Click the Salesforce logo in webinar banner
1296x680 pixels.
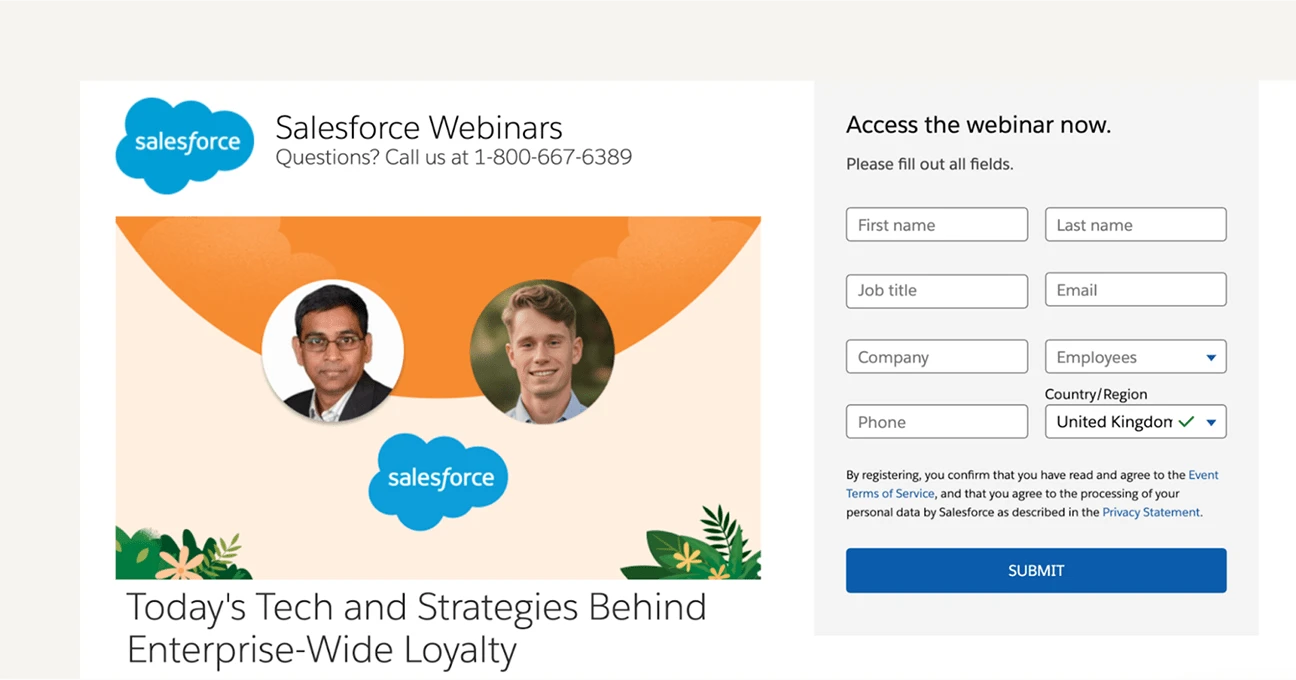pos(440,479)
